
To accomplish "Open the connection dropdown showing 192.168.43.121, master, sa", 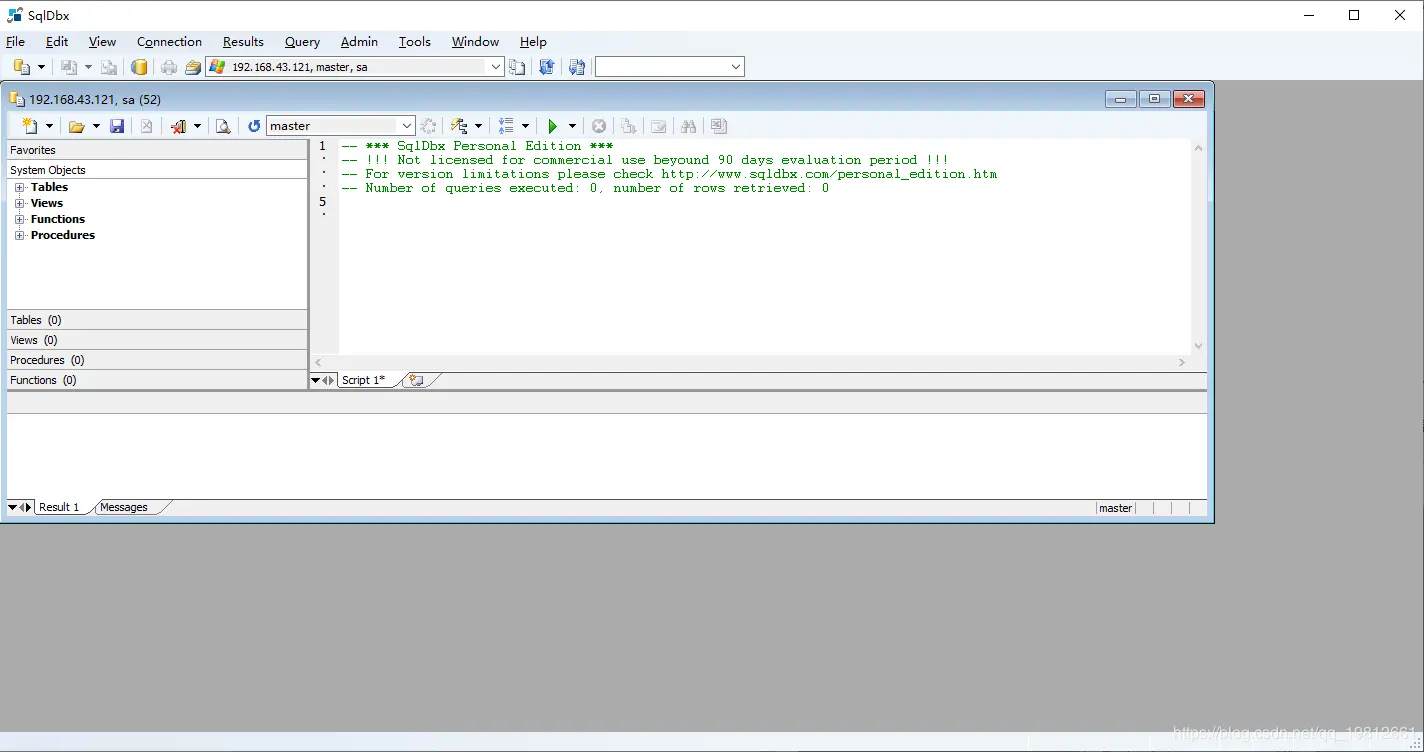I will tap(495, 67).
